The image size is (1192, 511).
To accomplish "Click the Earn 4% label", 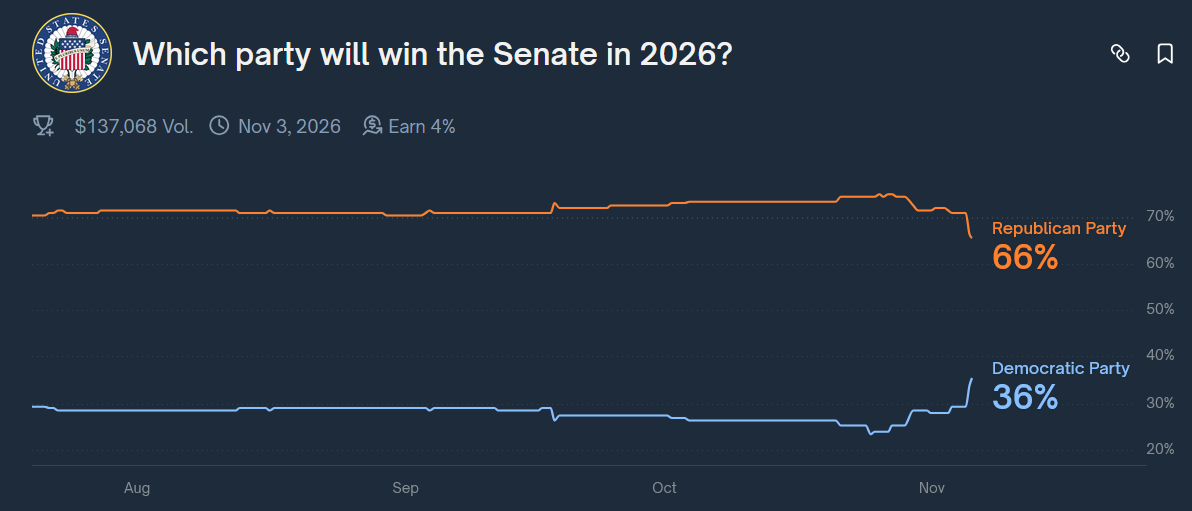I will (x=422, y=126).
